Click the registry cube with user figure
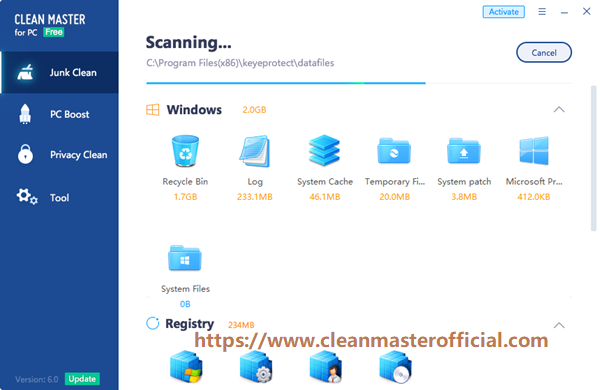The image size is (600, 390). [326, 367]
